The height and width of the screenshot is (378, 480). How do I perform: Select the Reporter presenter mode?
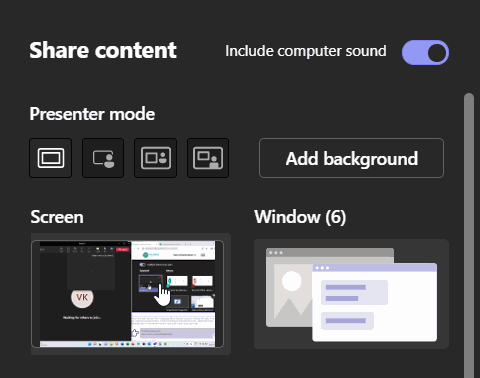[208, 158]
